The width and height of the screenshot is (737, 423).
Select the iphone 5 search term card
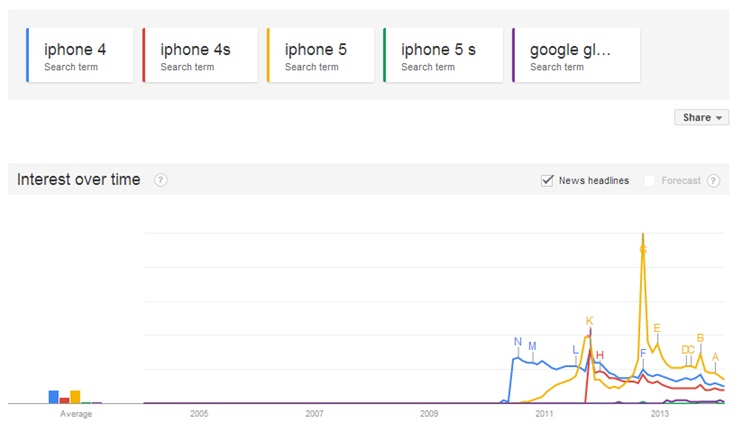pyautogui.click(x=321, y=55)
